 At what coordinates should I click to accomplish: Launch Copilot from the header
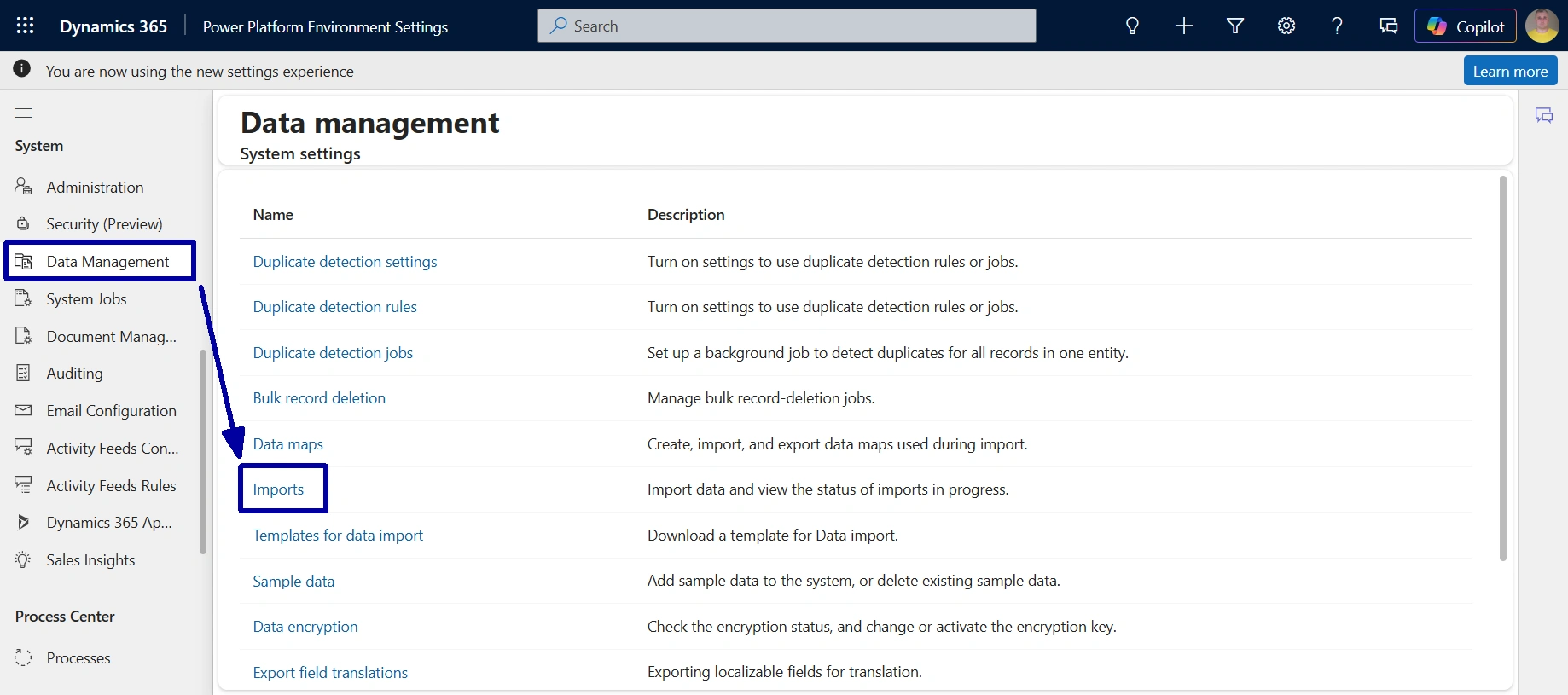(1465, 26)
